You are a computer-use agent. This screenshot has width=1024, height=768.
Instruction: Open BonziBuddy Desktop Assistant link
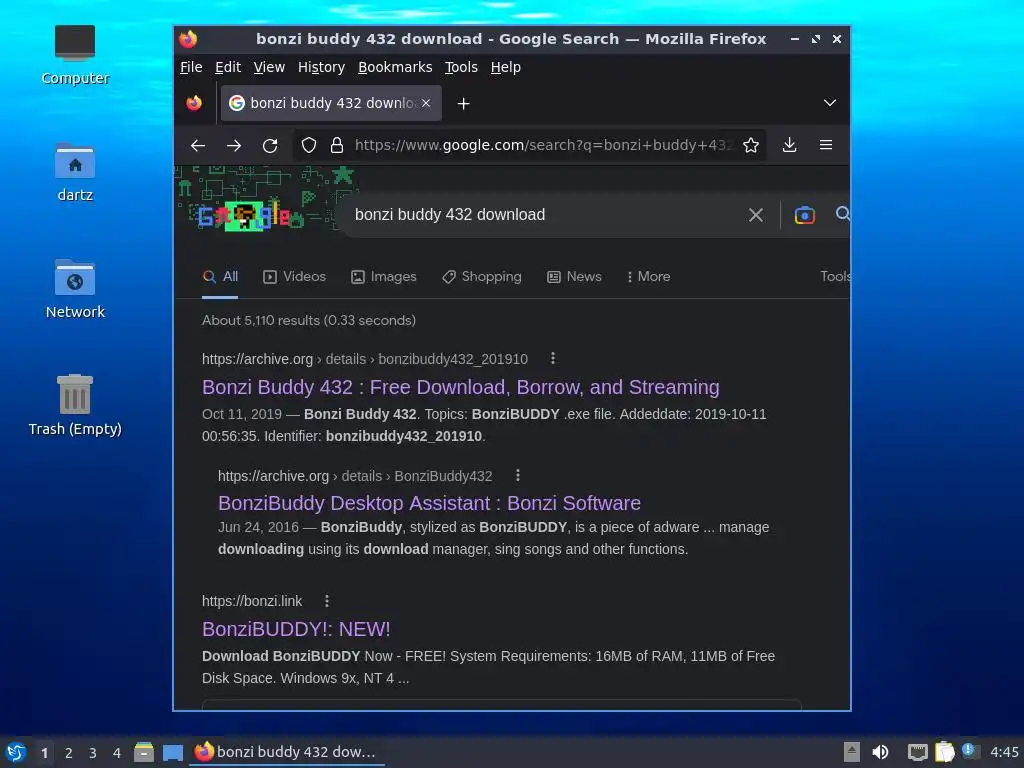[x=429, y=503]
